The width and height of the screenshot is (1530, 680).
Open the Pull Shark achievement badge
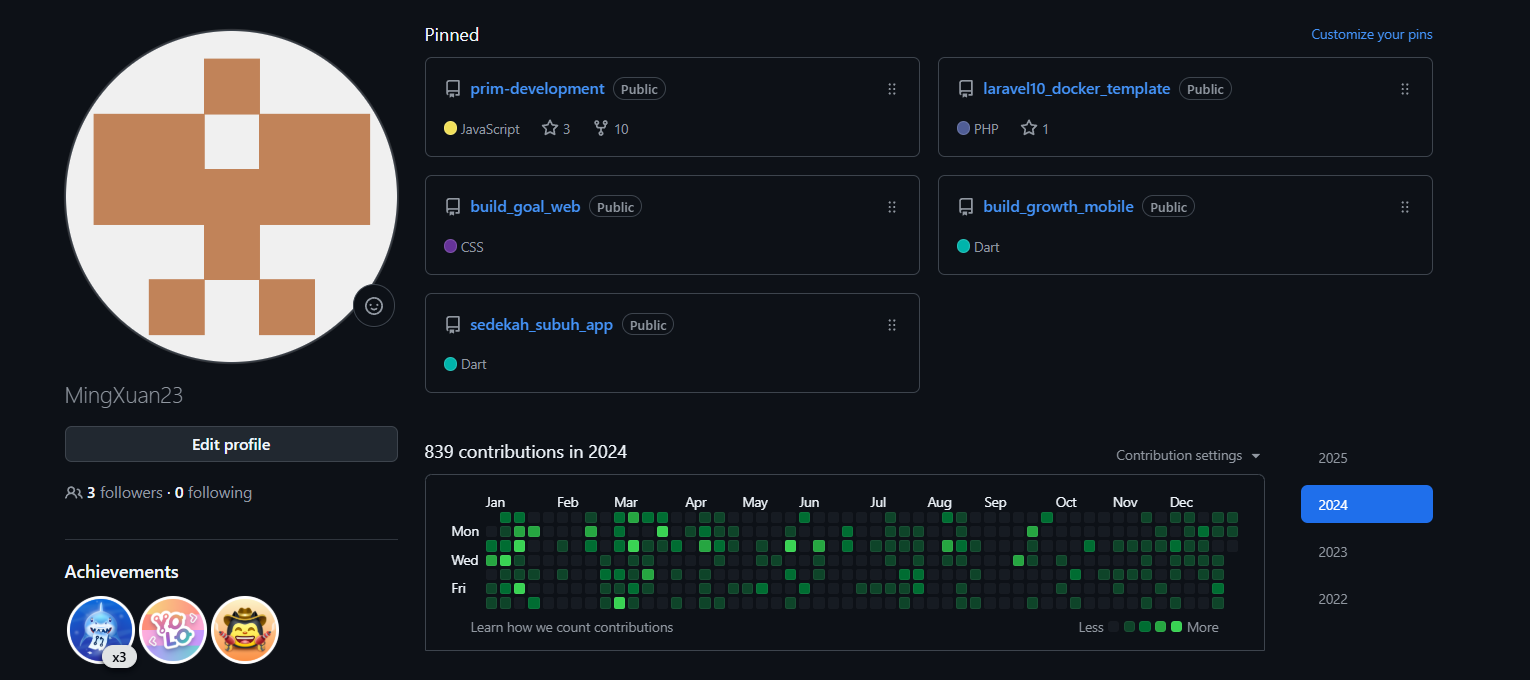(x=101, y=630)
